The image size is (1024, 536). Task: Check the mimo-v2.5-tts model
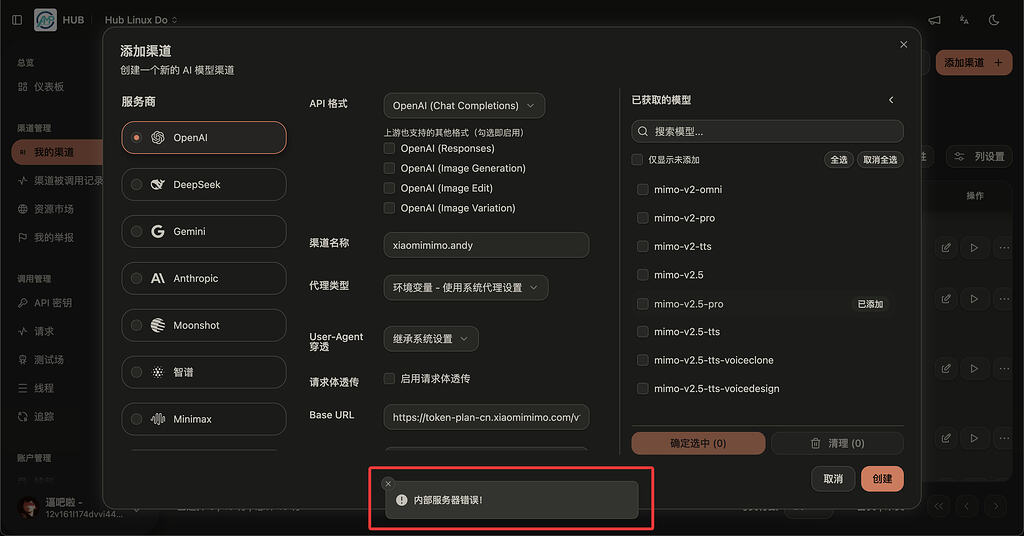tap(643, 332)
